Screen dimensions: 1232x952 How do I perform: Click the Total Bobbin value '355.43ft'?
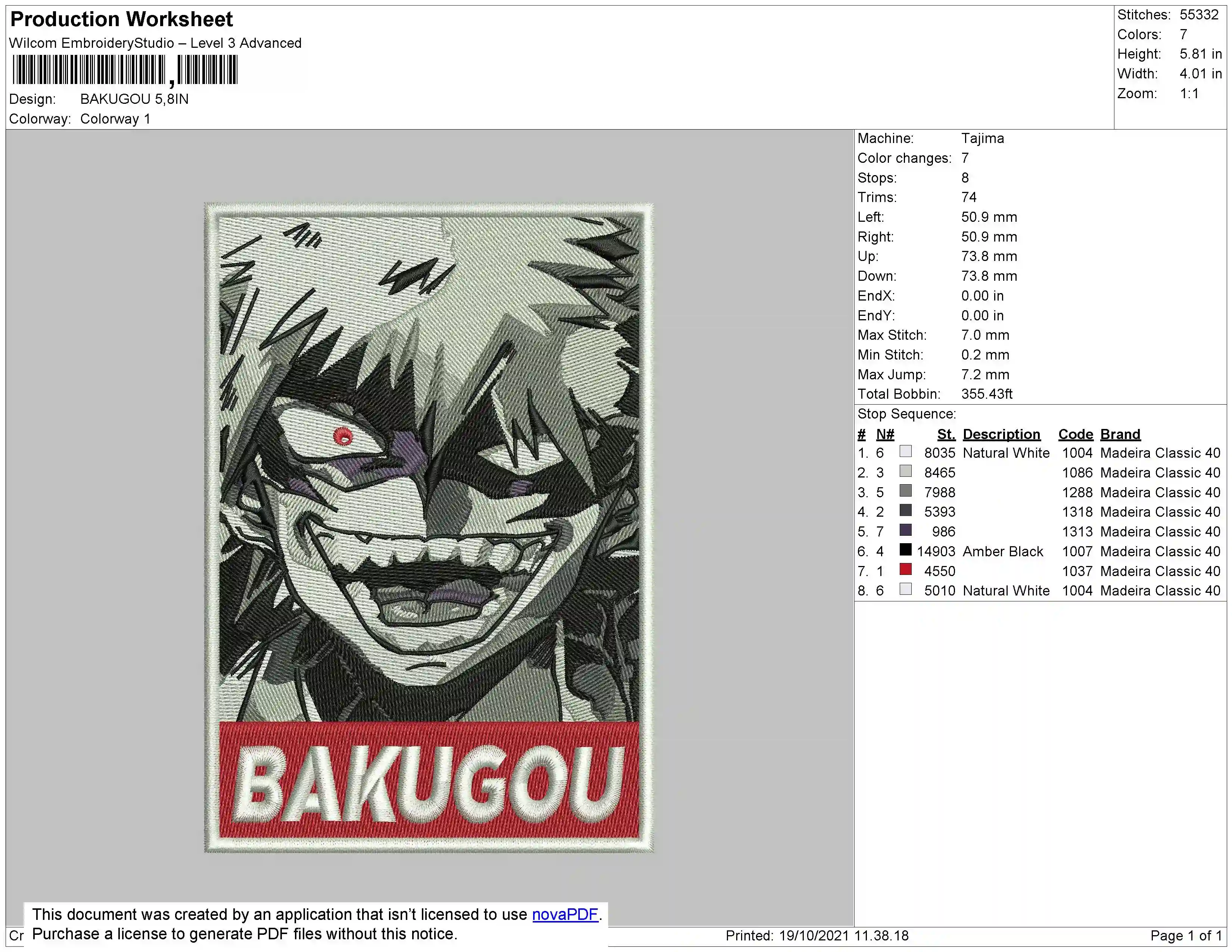tap(987, 394)
